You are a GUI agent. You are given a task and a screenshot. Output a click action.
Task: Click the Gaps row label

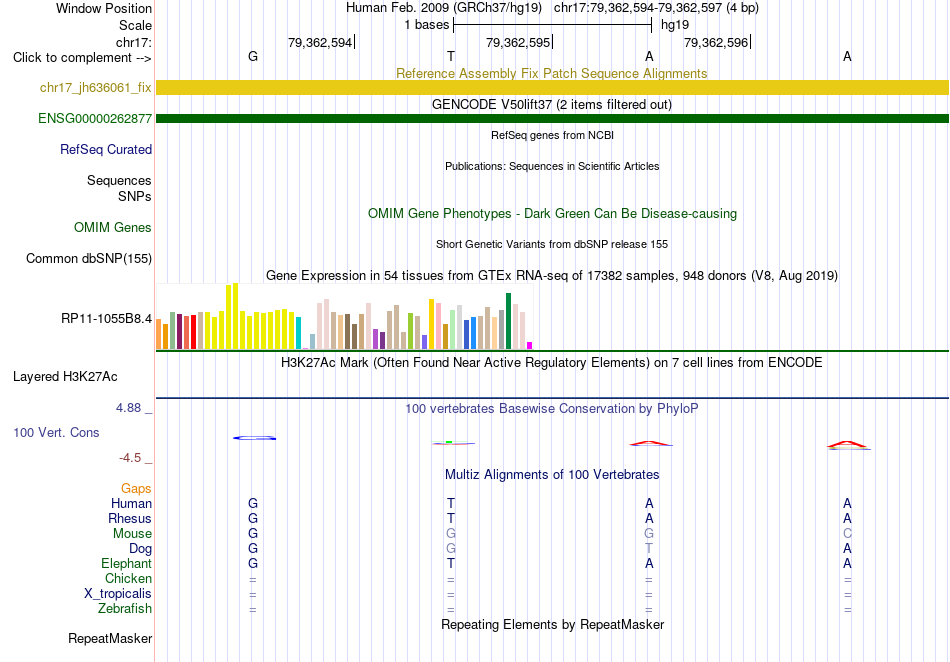pos(136,488)
